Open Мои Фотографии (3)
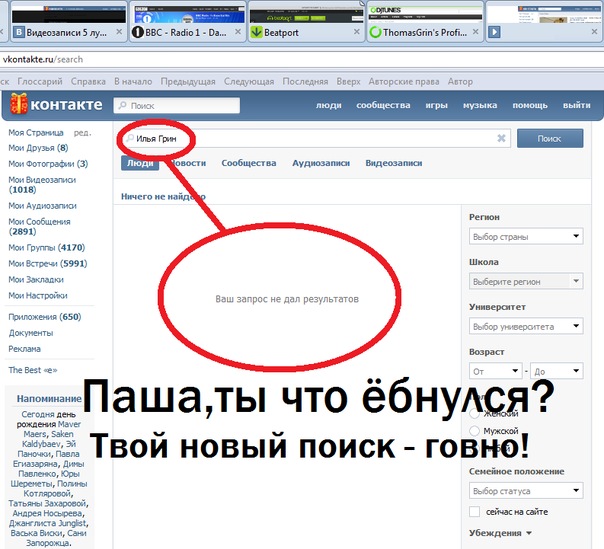Viewport: 604px width, 549px height. pyautogui.click(x=48, y=164)
